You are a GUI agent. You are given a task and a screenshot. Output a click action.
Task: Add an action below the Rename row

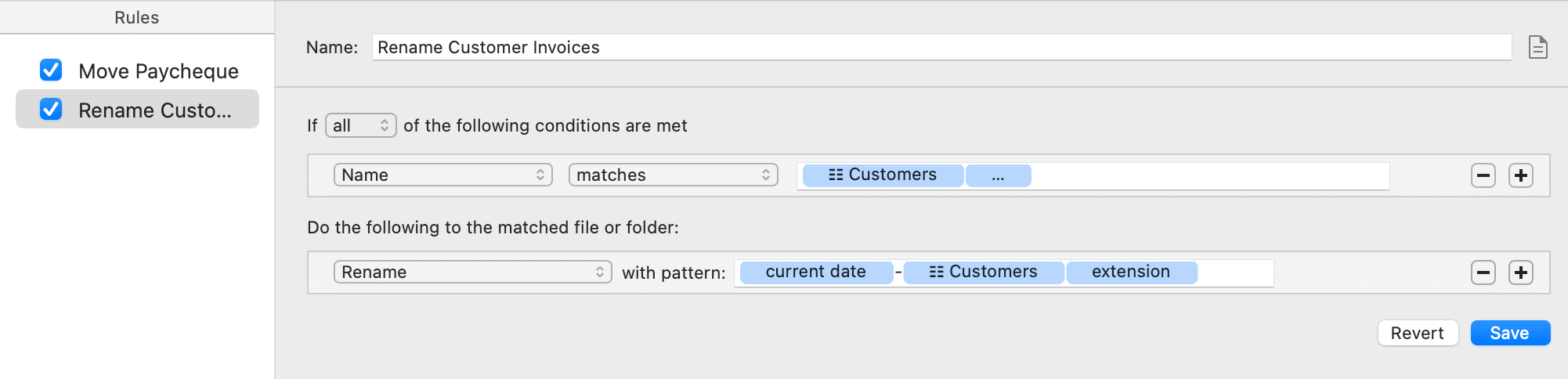1520,273
